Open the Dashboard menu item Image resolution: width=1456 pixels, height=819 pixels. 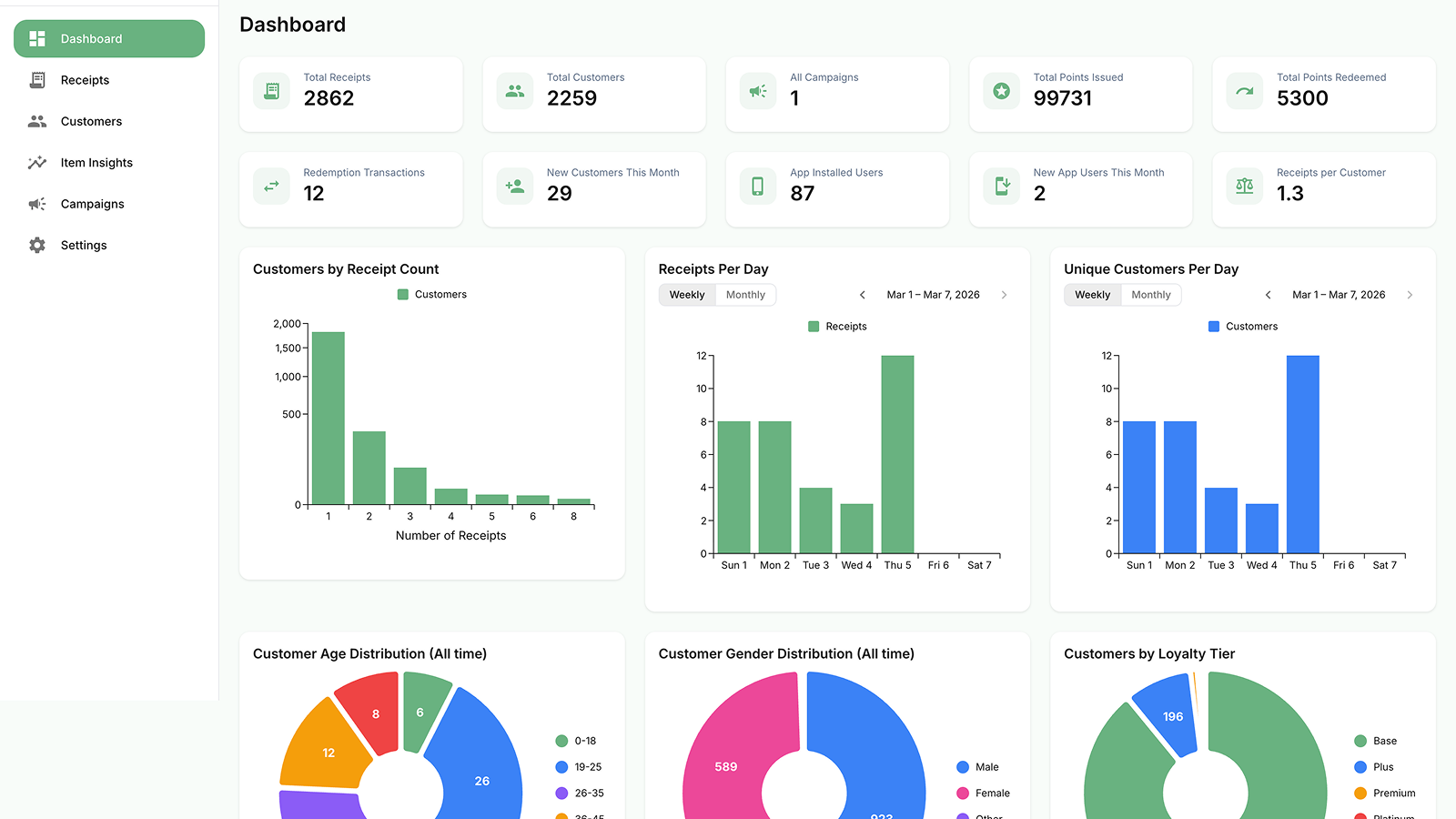pos(109,38)
